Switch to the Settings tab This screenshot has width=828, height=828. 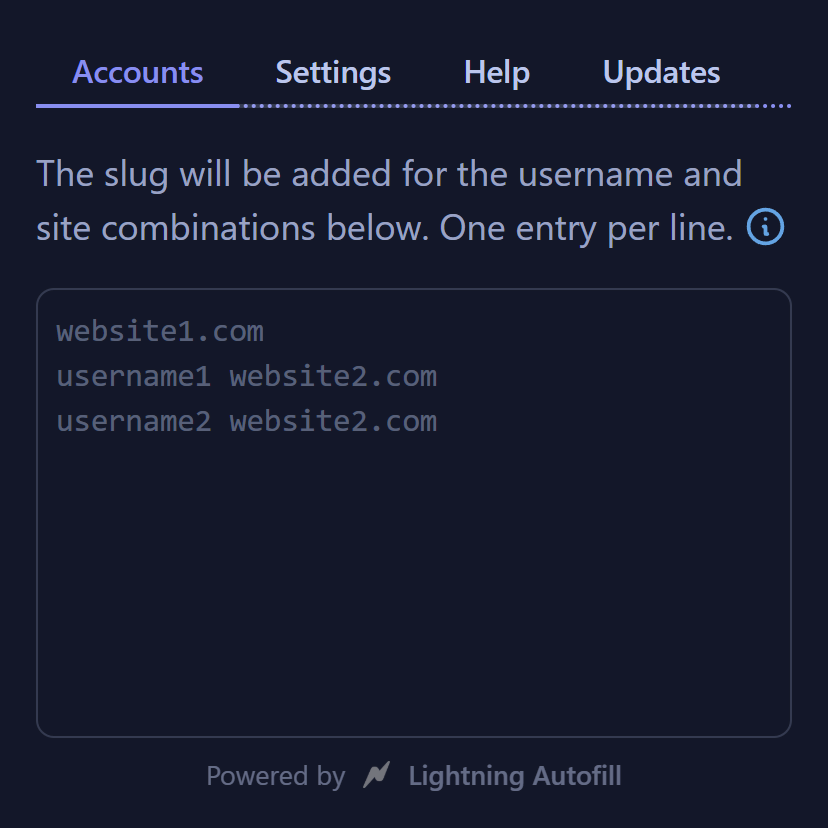[332, 71]
